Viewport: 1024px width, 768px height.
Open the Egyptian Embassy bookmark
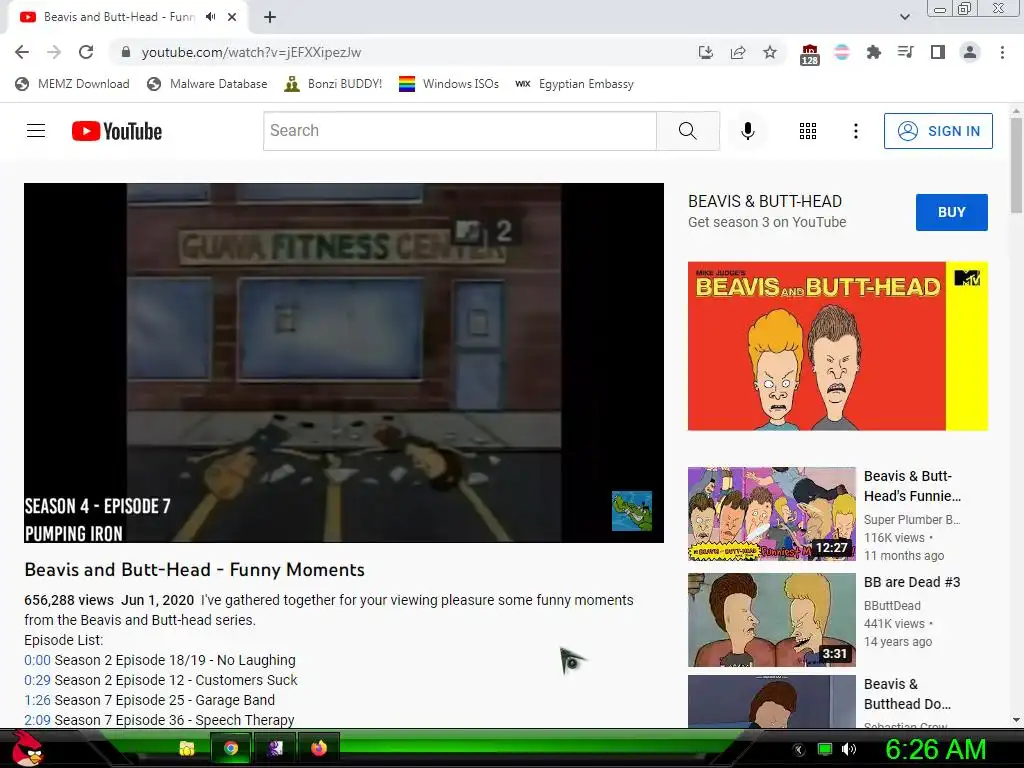(x=575, y=84)
